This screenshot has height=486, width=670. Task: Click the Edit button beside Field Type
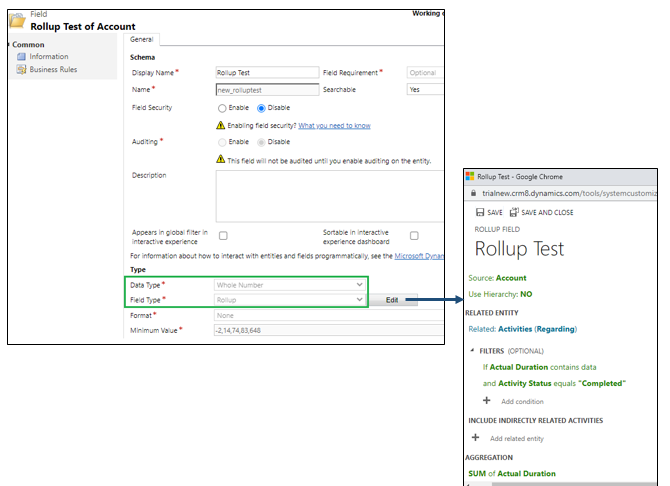392,300
